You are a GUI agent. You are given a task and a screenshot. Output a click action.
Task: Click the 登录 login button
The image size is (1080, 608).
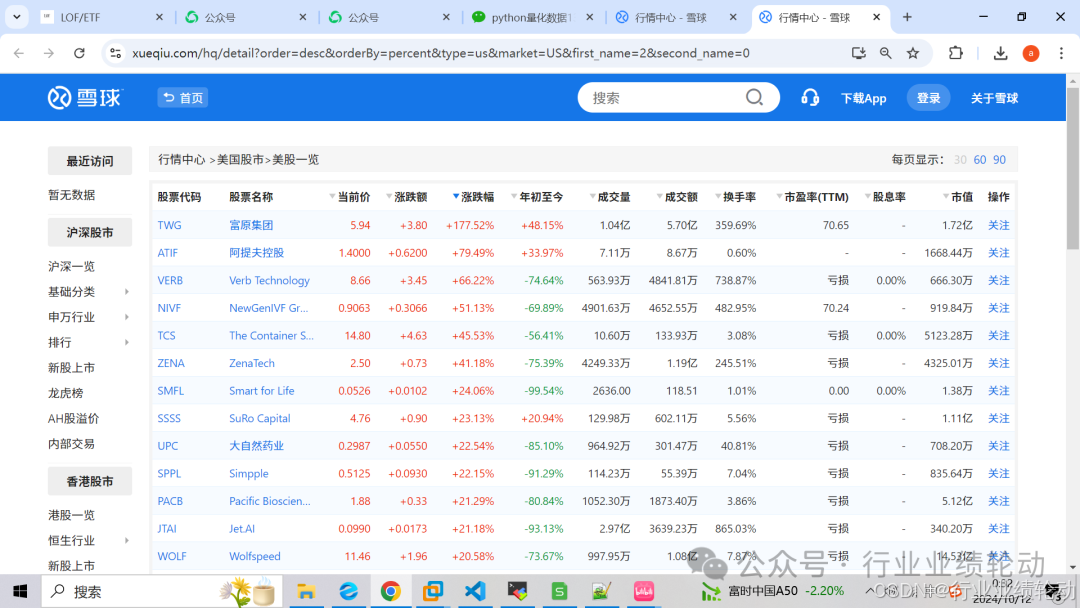tap(928, 98)
